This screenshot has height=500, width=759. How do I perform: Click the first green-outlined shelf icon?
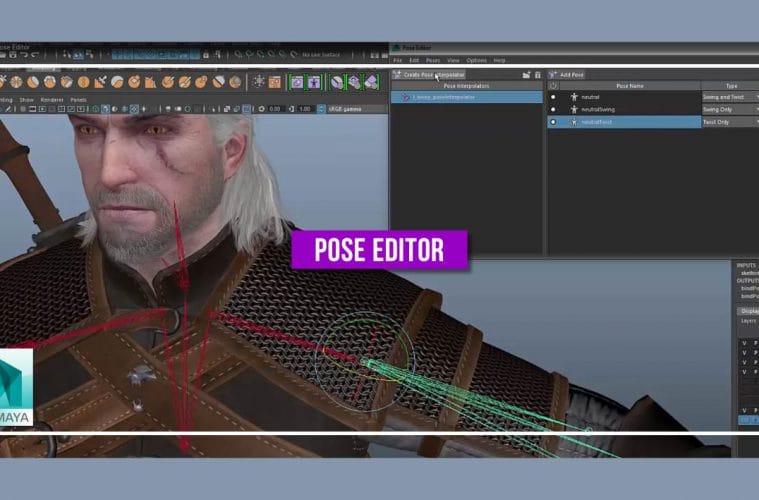pos(296,81)
